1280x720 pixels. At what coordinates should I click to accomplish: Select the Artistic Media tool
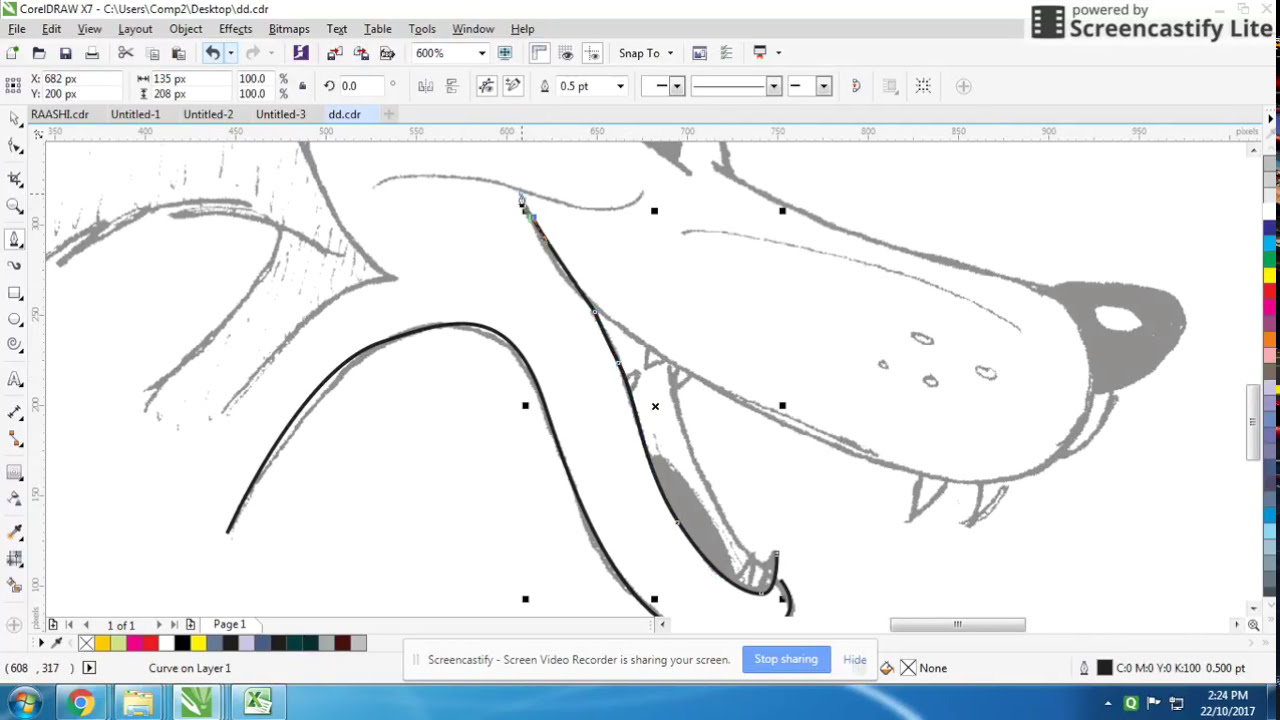point(15,266)
